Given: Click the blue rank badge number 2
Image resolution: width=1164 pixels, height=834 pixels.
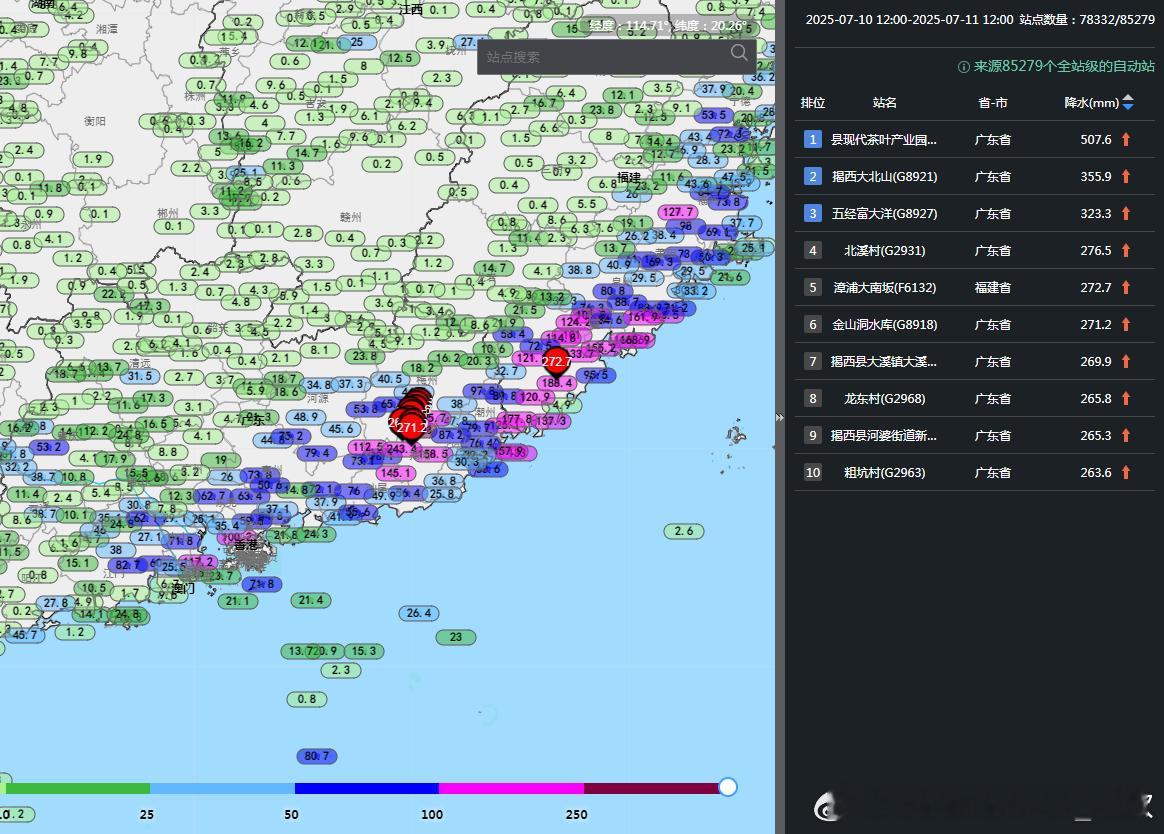Looking at the screenshot, I should (x=813, y=177).
